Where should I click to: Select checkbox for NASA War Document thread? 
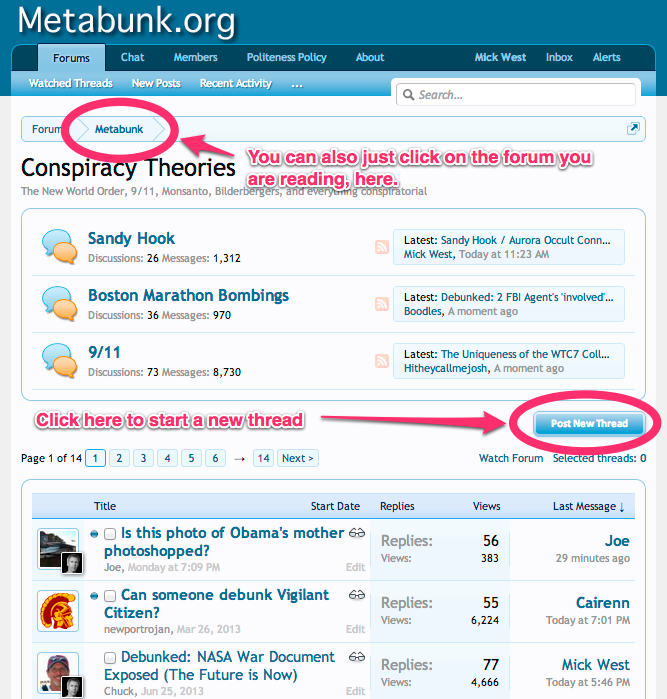click(x=110, y=658)
